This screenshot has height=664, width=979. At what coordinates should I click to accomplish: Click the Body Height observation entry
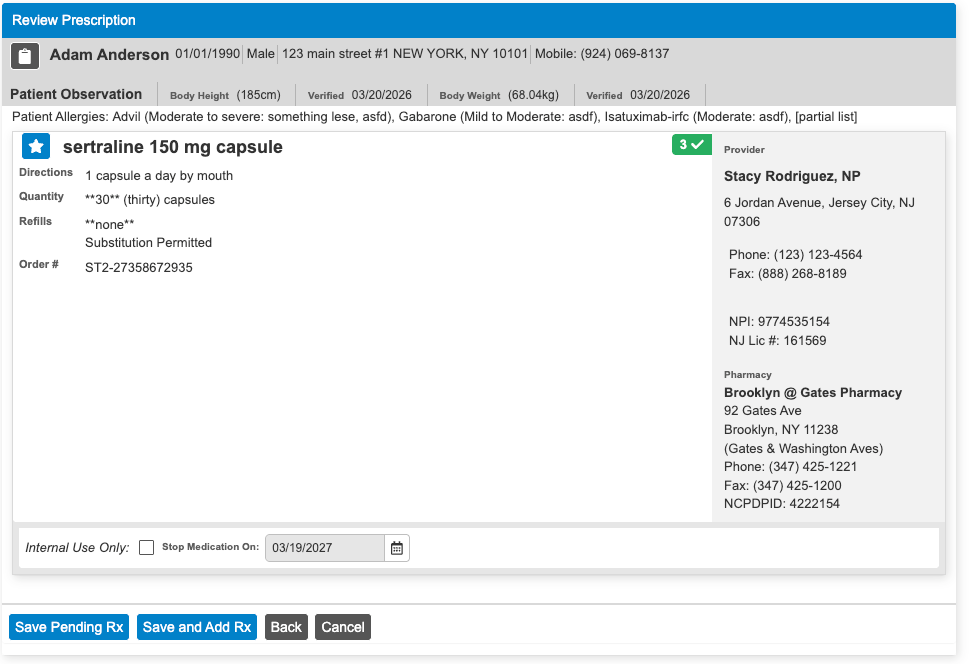click(225, 95)
